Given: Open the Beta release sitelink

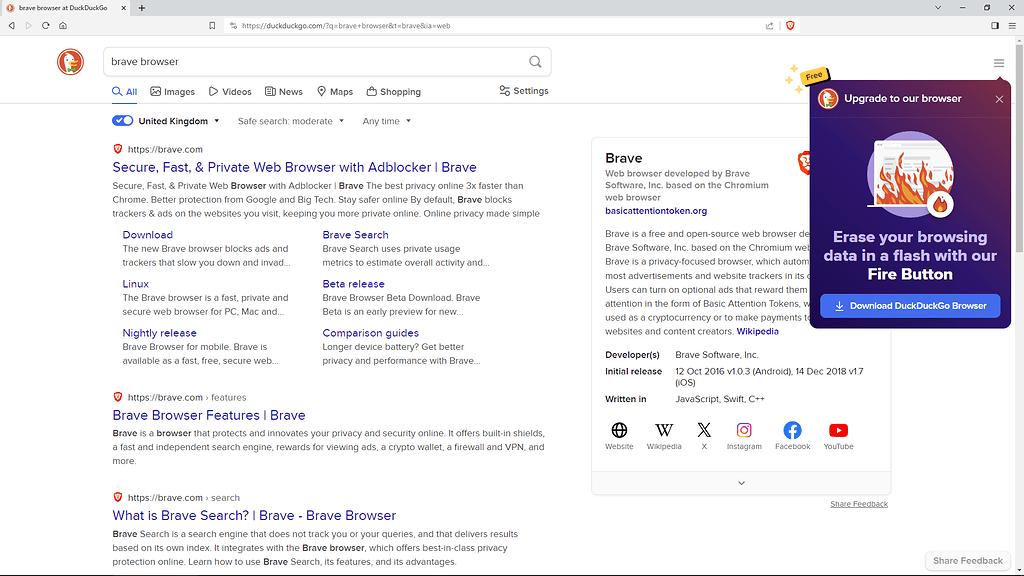Looking at the screenshot, I should [353, 283].
